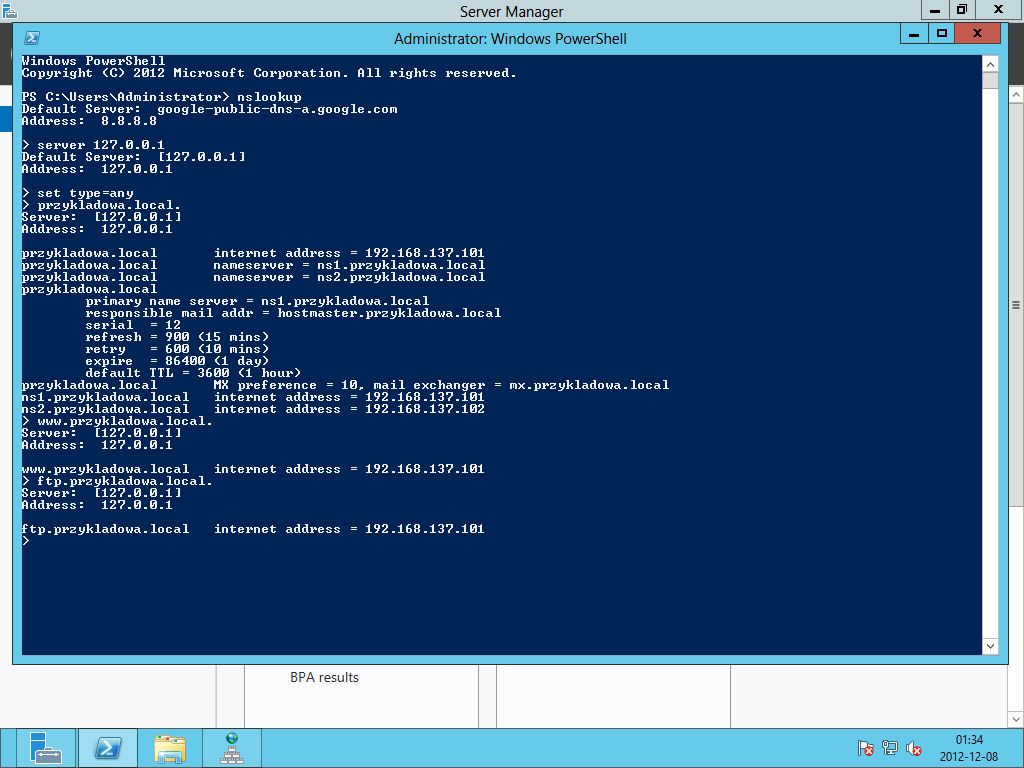Click the 'server 127.0.0.1' command line

coord(93,145)
